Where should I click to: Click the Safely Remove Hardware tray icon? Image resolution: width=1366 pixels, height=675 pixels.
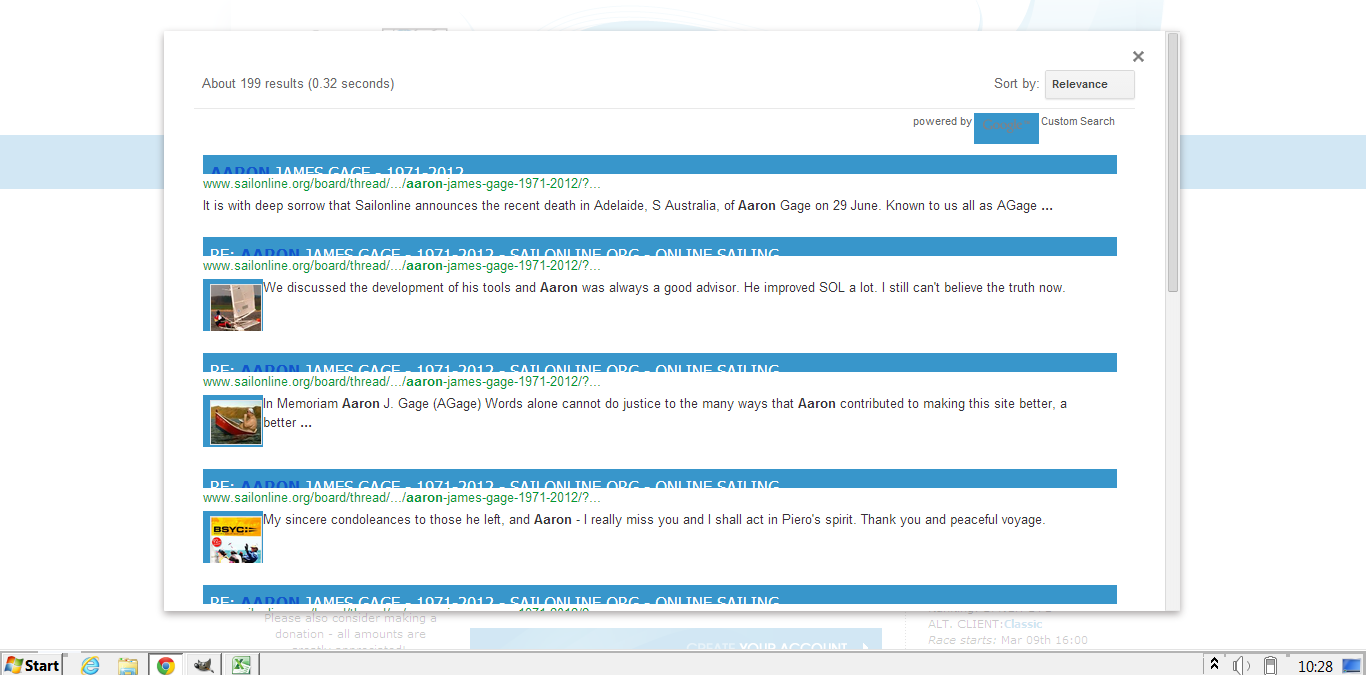coord(1271,665)
